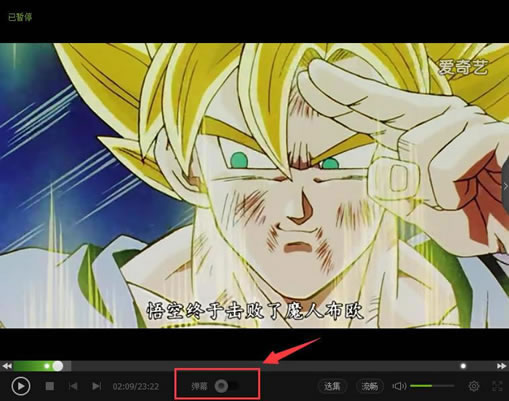Stop playback with the square stop icon
The image size is (509, 401).
click(50, 386)
